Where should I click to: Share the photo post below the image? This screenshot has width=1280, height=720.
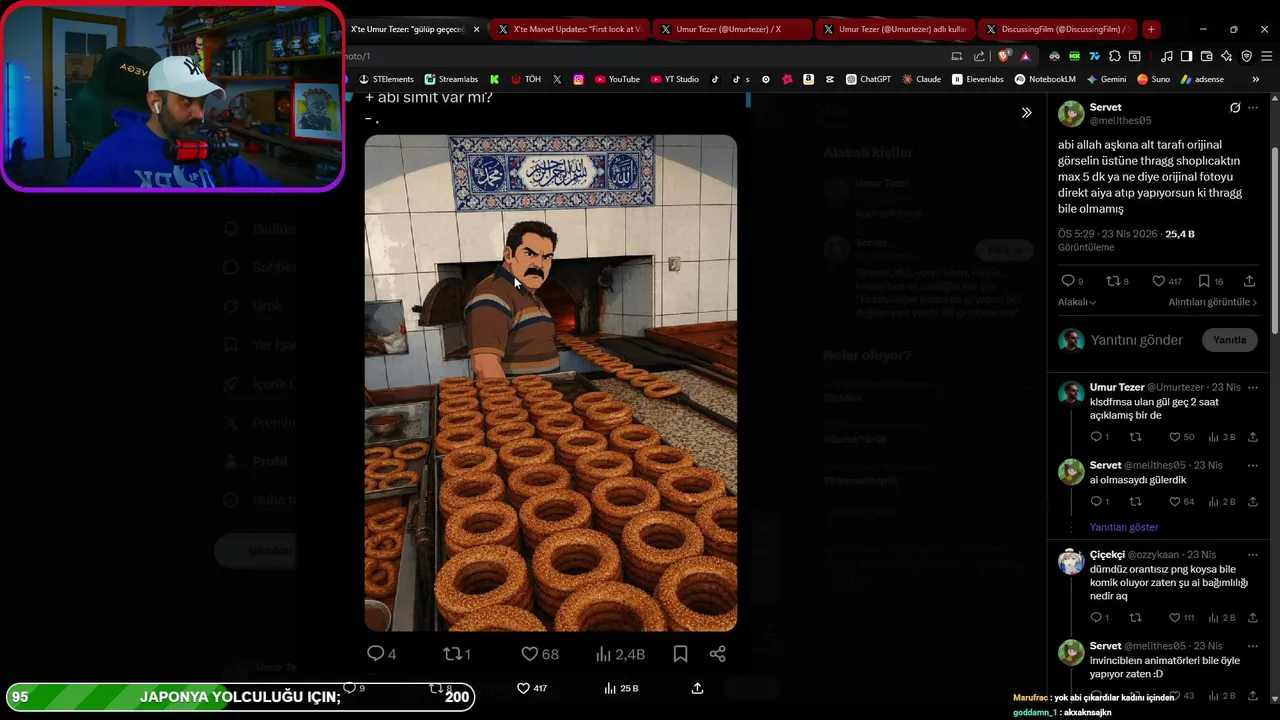click(717, 654)
